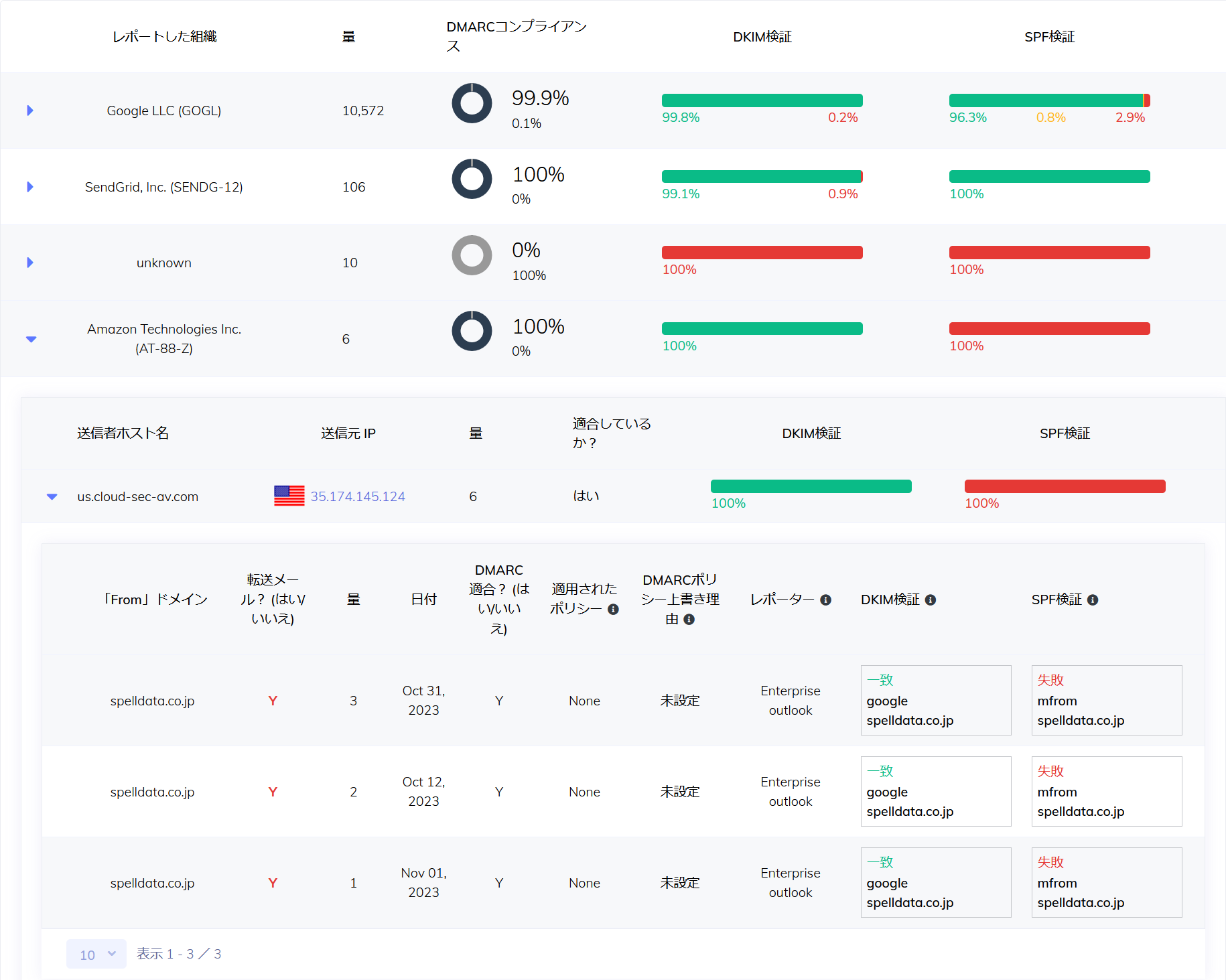
Task: Click Google LLC 99.9% compliance value
Action: coord(541,98)
